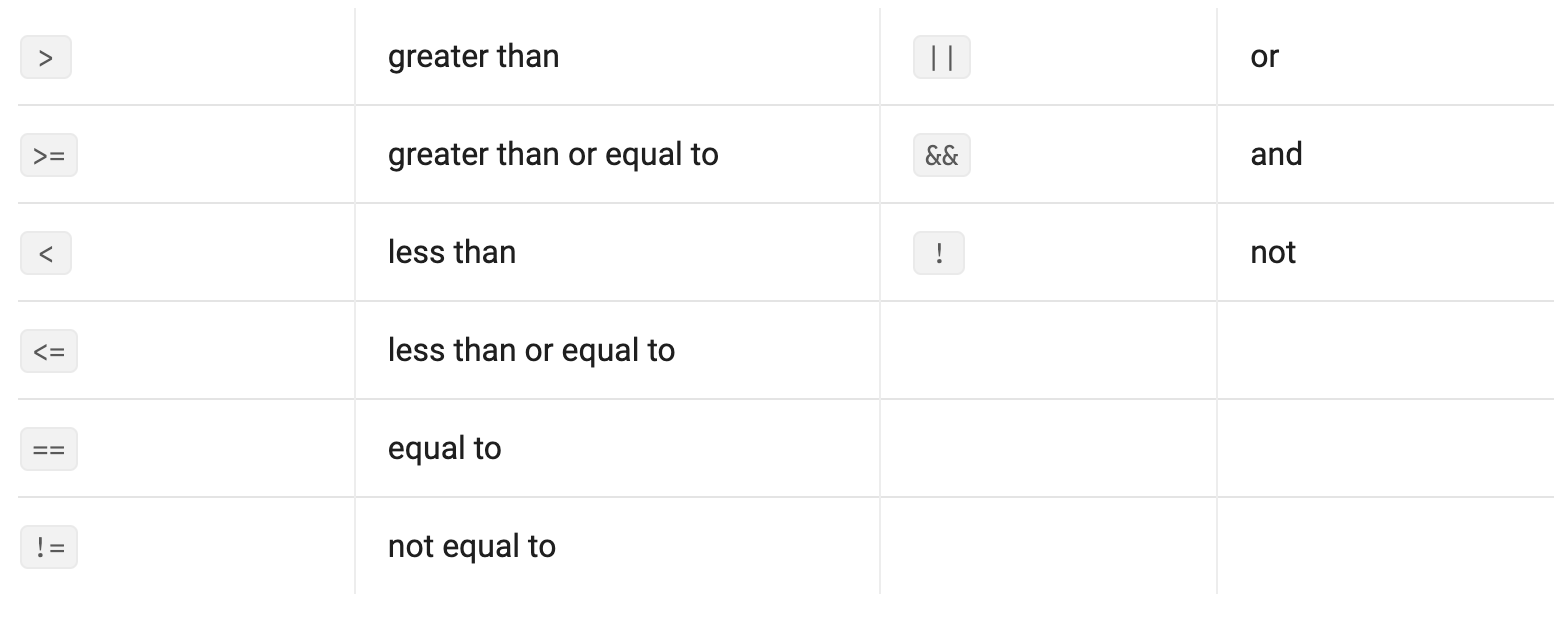The width and height of the screenshot is (1568, 620).
Task: Click the ">=" operator code badge
Action: coord(49,155)
